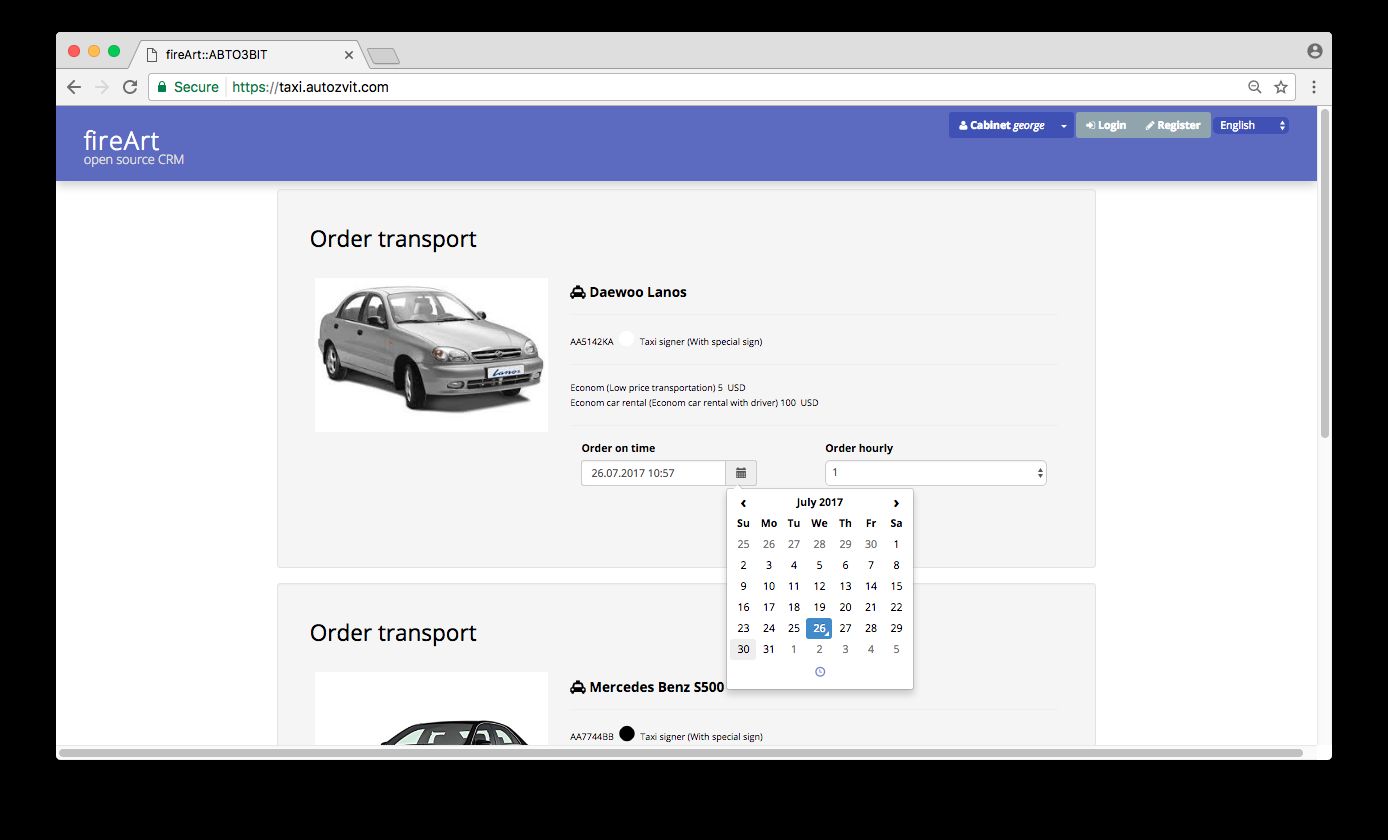Viewport: 1388px width, 840px height.
Task: Open the calendar picker icon beside date field
Action: click(741, 473)
